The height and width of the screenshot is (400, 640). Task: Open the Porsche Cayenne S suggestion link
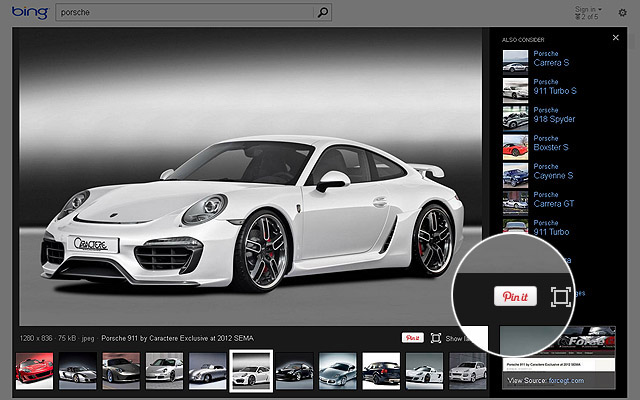(553, 171)
